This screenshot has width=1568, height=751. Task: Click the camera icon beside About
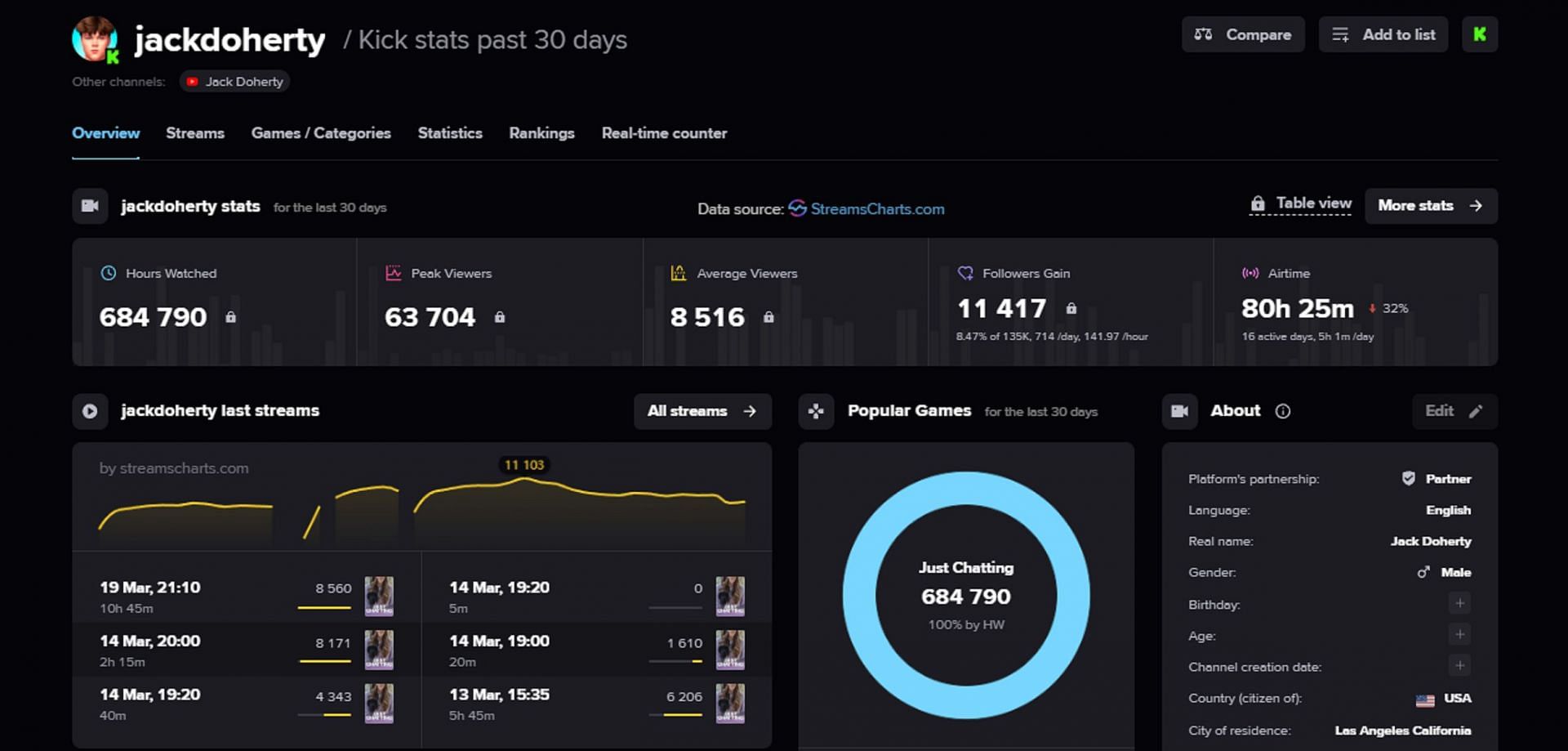click(1180, 411)
